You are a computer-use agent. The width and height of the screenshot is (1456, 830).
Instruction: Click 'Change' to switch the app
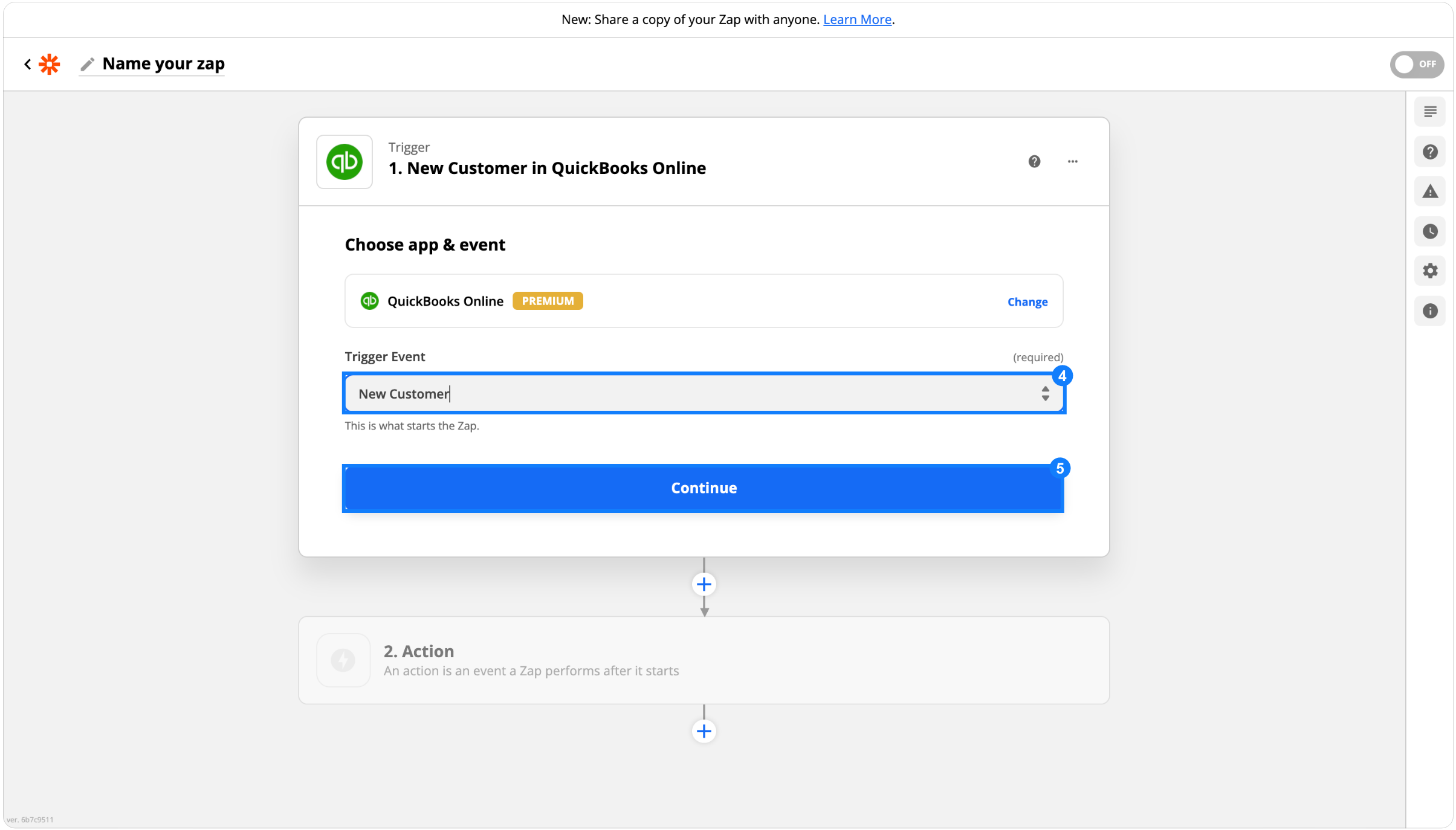tap(1027, 301)
